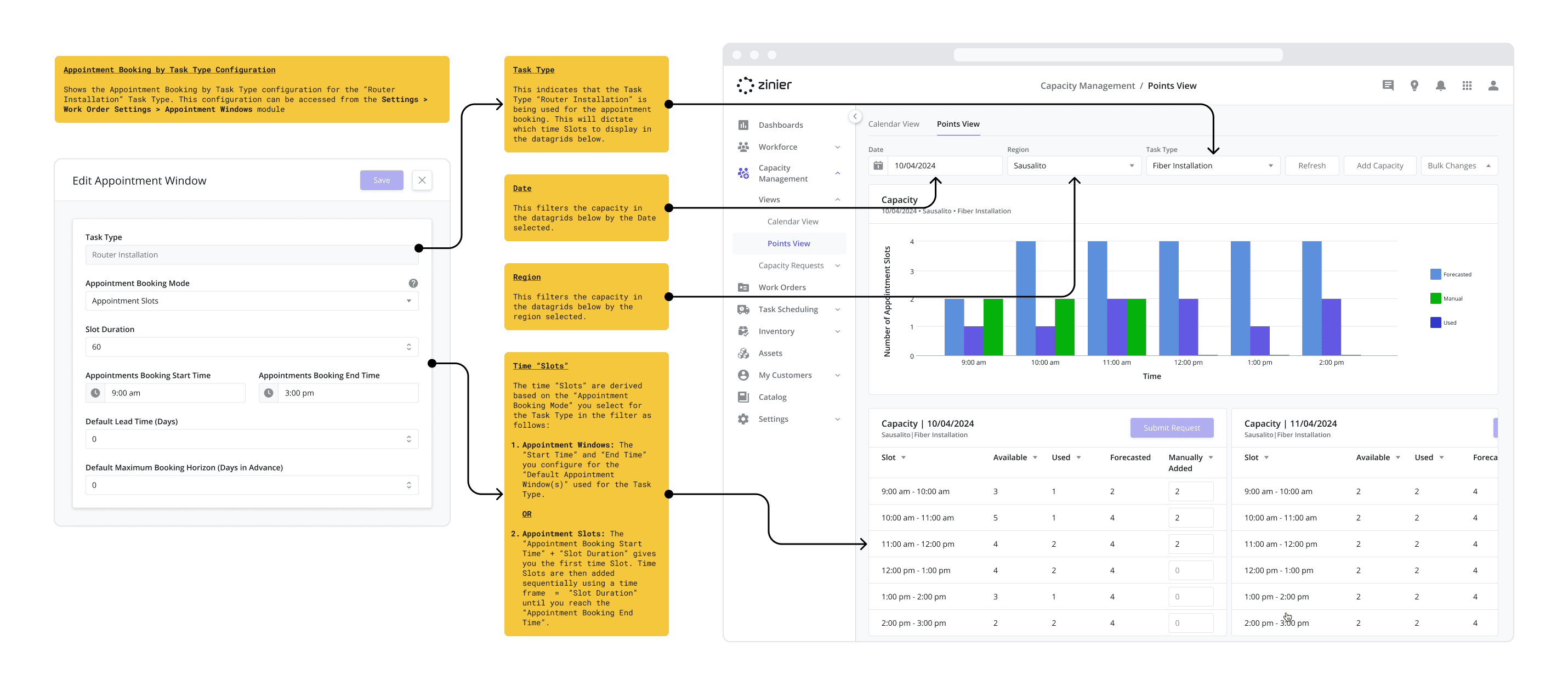Open the apps grid icon
Viewport: 1568px width, 685px height.
[x=1467, y=86]
